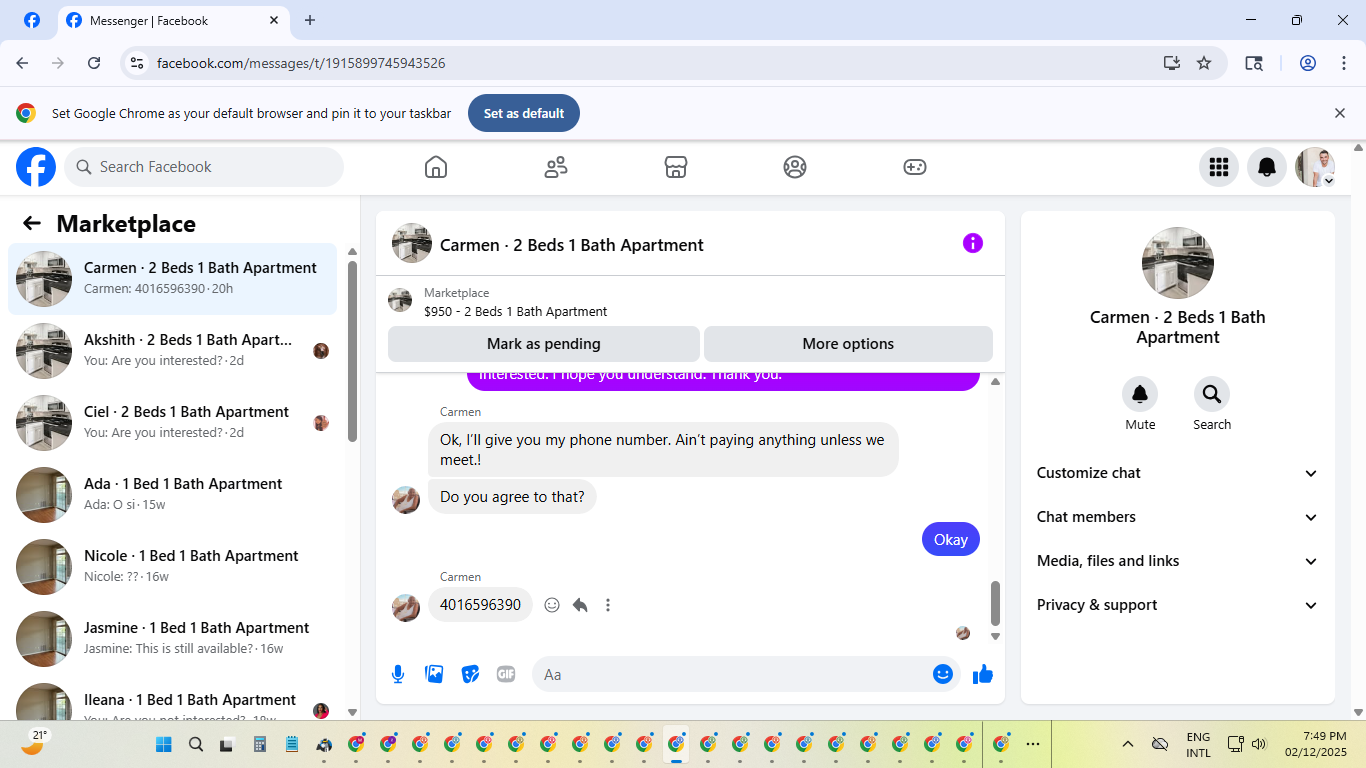Mute the chat using bell icon

click(x=1140, y=394)
